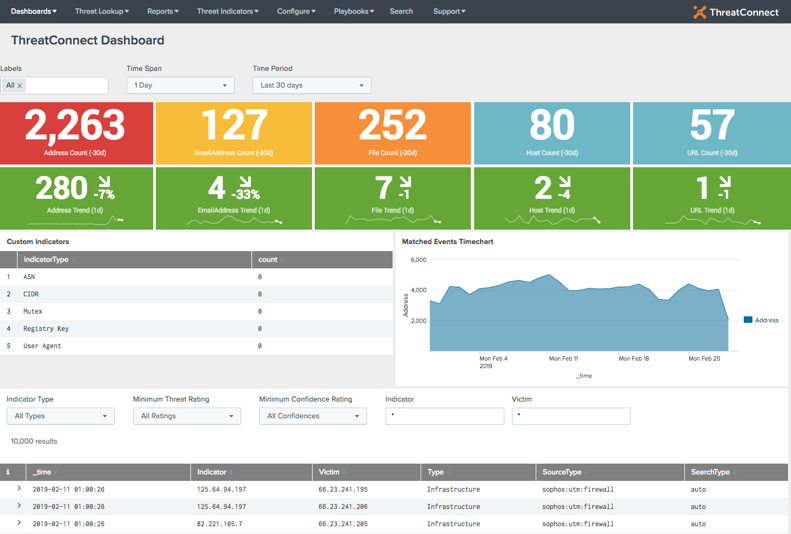Sort Custom Indicators by count column
791x534 pixels.
coord(322,259)
